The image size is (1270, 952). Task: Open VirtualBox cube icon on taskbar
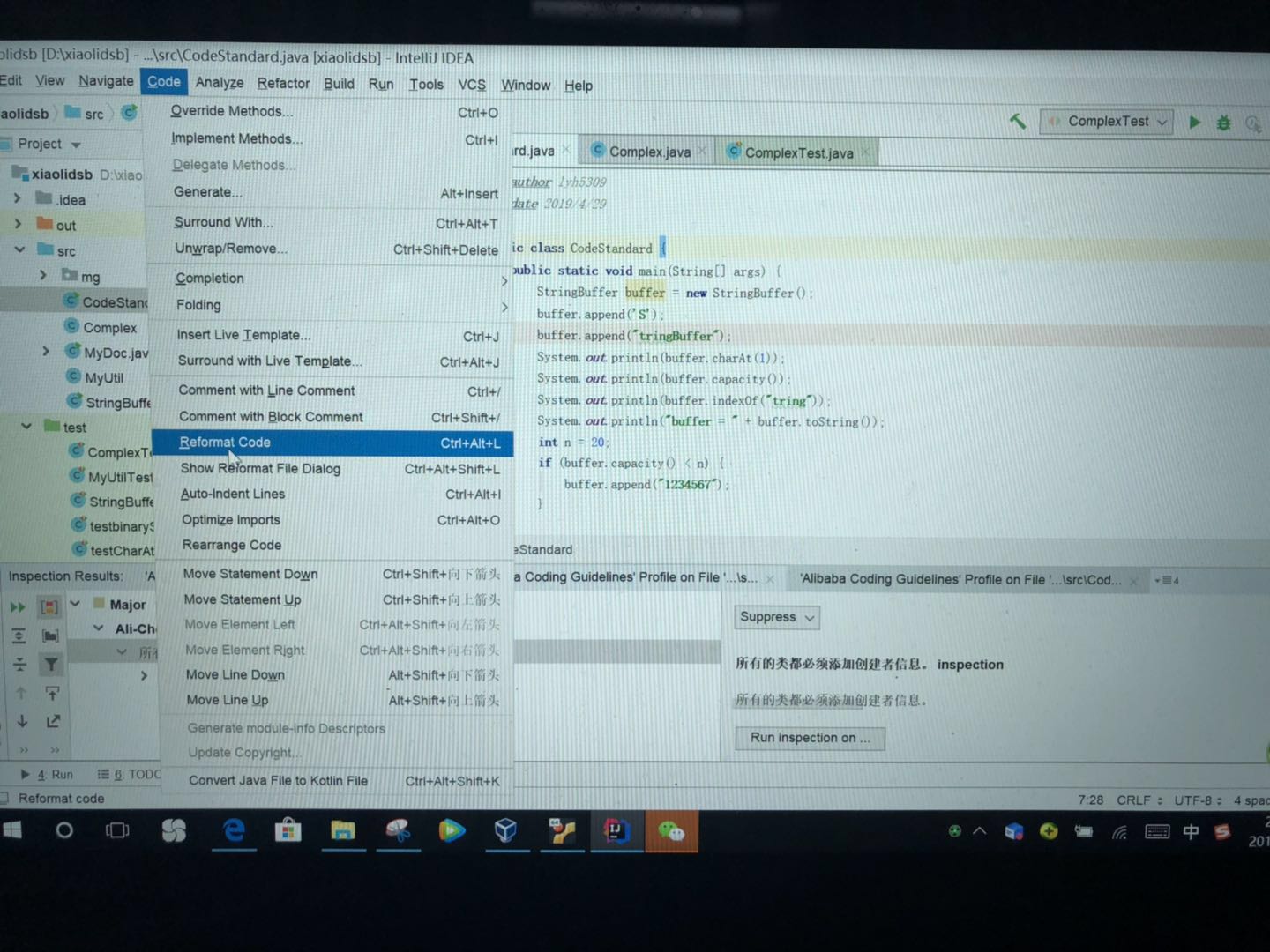(x=505, y=830)
